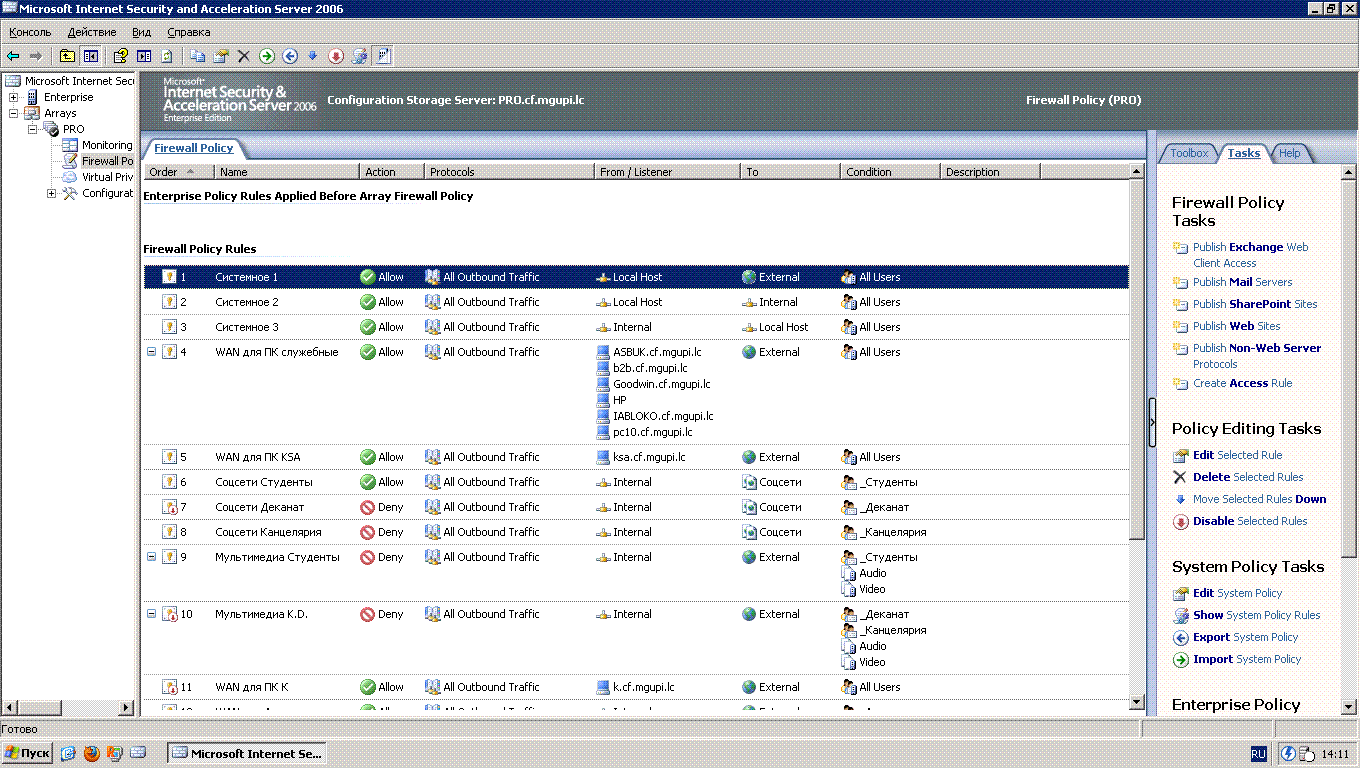The image size is (1360, 768).
Task: Sort rules by the Order column header
Action: click(x=164, y=172)
